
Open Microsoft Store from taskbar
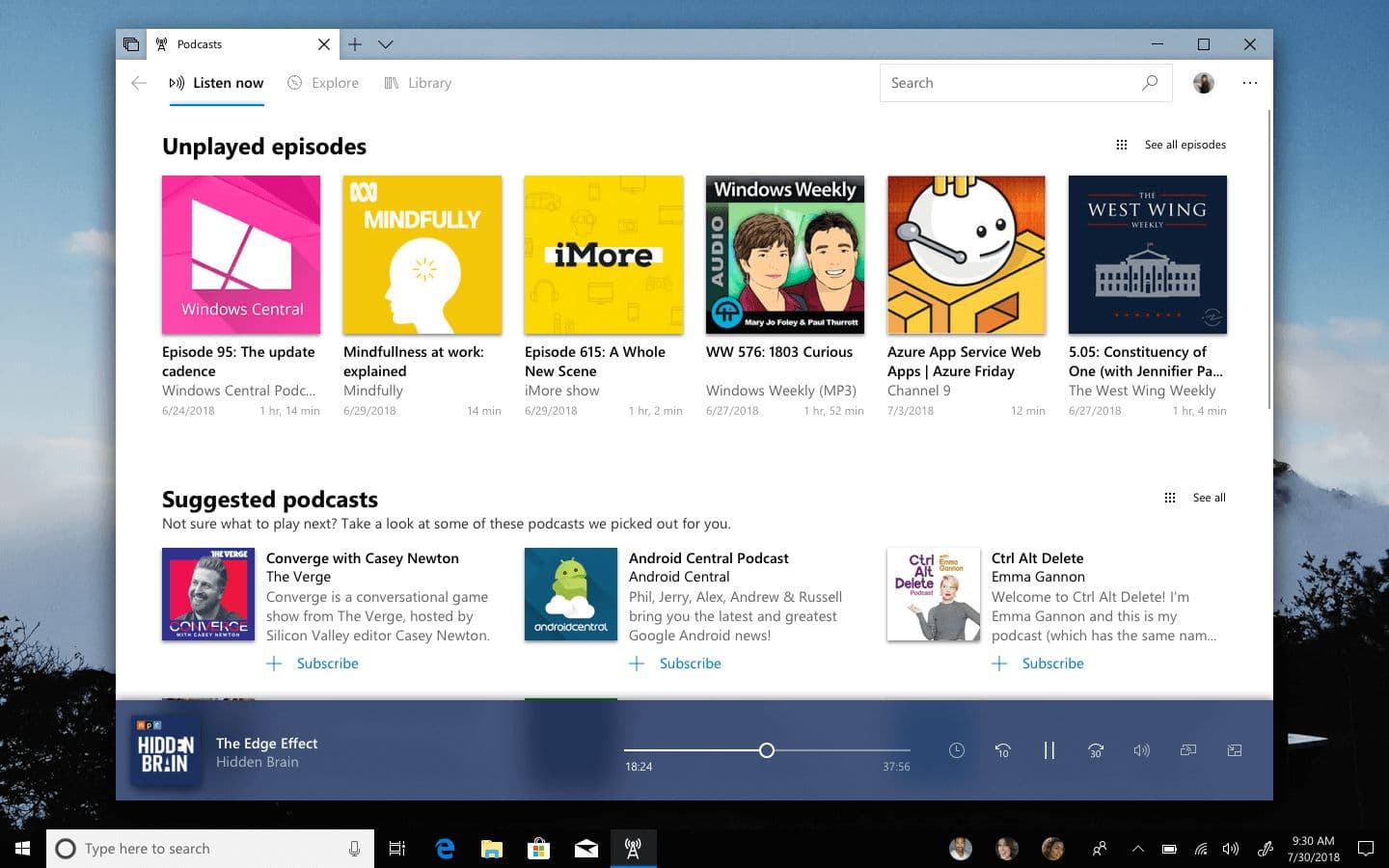pos(538,849)
